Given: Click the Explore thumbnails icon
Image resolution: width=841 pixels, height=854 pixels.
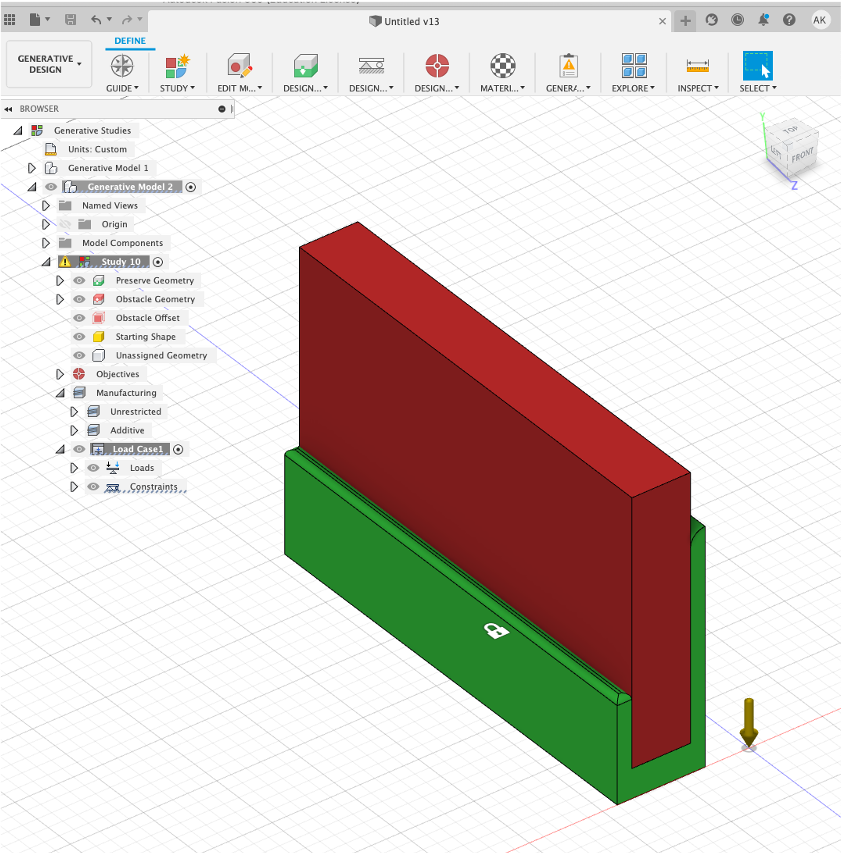Looking at the screenshot, I should (x=634, y=66).
